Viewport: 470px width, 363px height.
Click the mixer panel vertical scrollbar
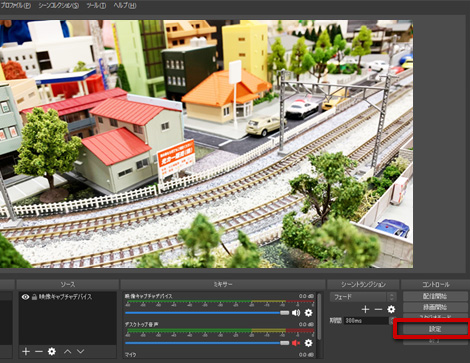319,317
